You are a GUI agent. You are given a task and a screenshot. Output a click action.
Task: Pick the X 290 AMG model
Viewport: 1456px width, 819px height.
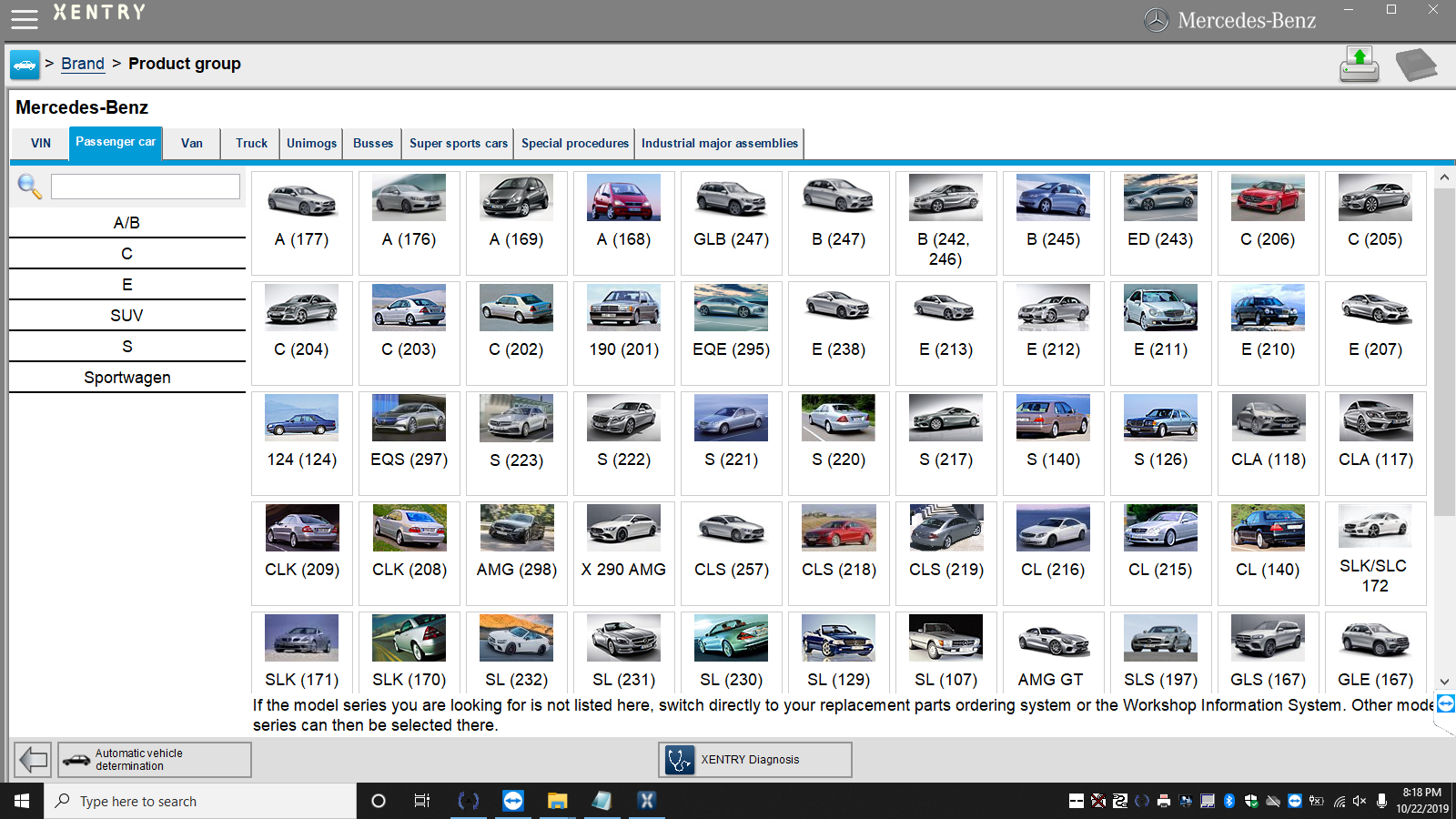(x=624, y=553)
